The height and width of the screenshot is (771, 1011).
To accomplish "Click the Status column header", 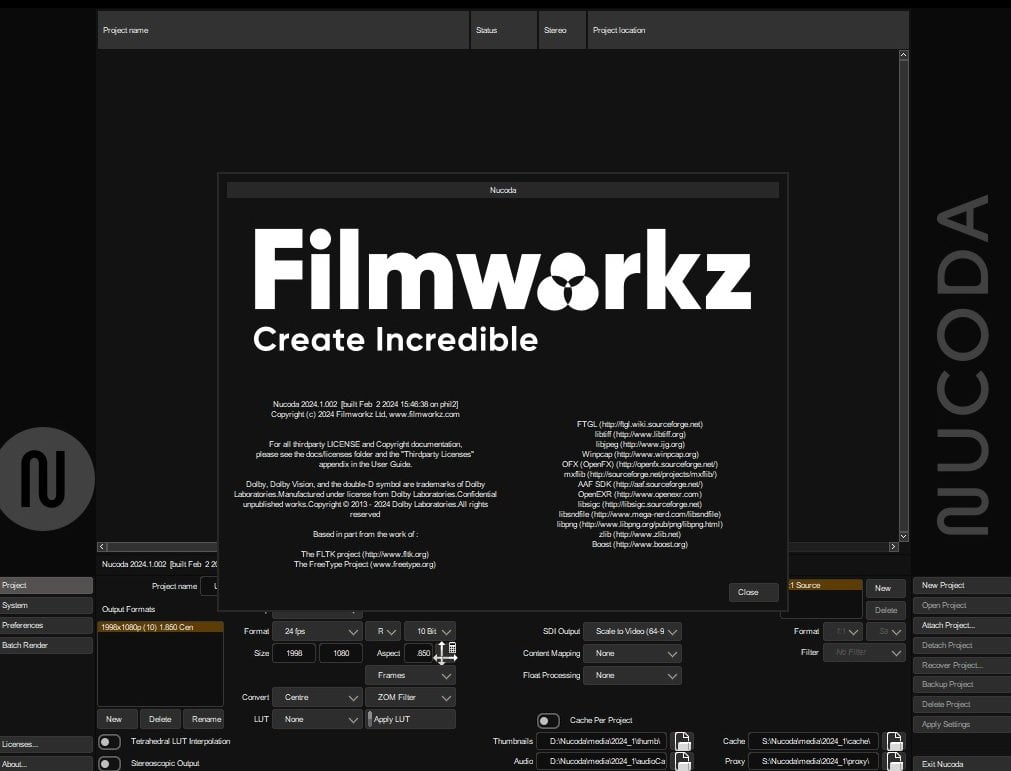I will tap(504, 30).
